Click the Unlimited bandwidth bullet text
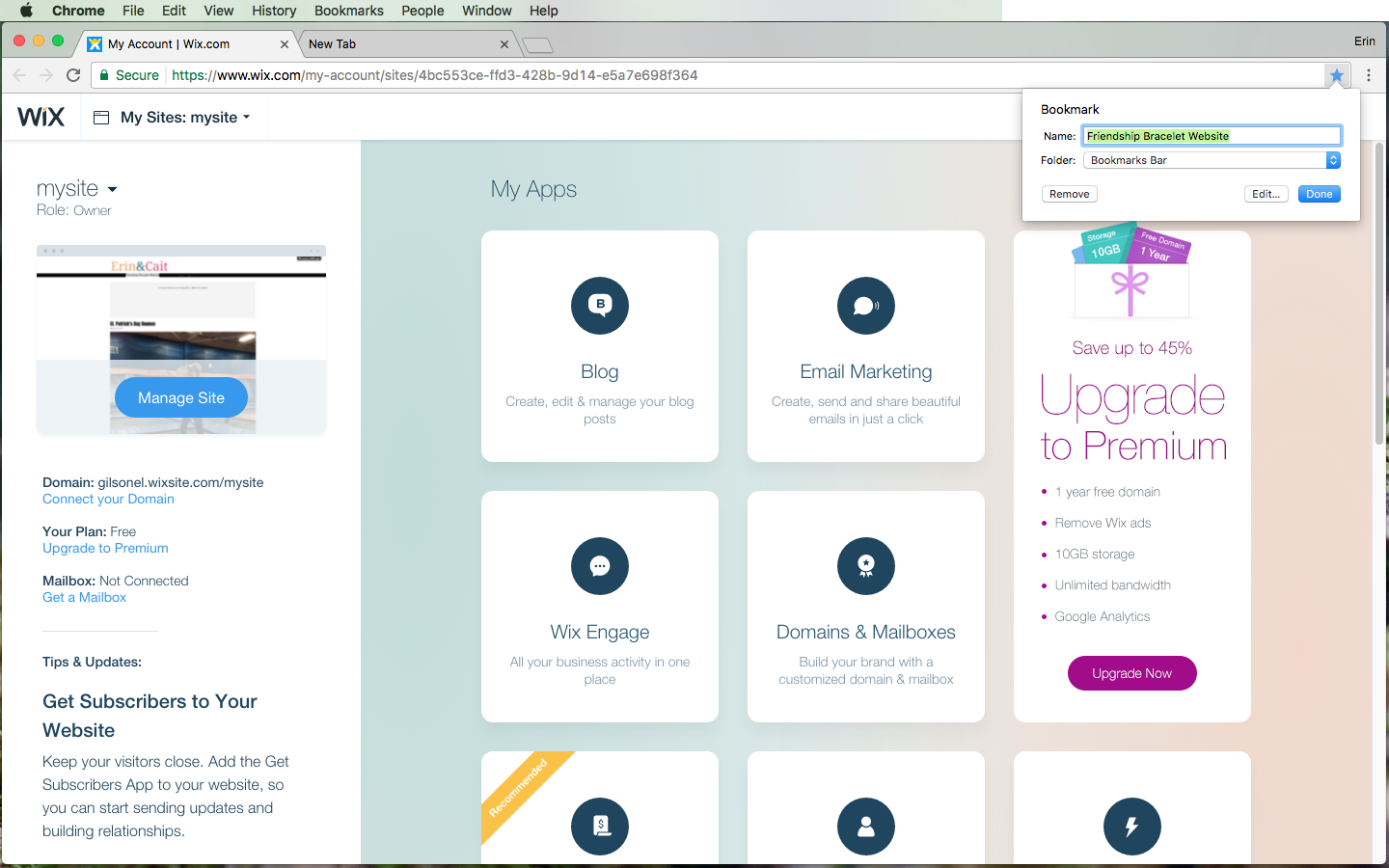 point(1112,585)
